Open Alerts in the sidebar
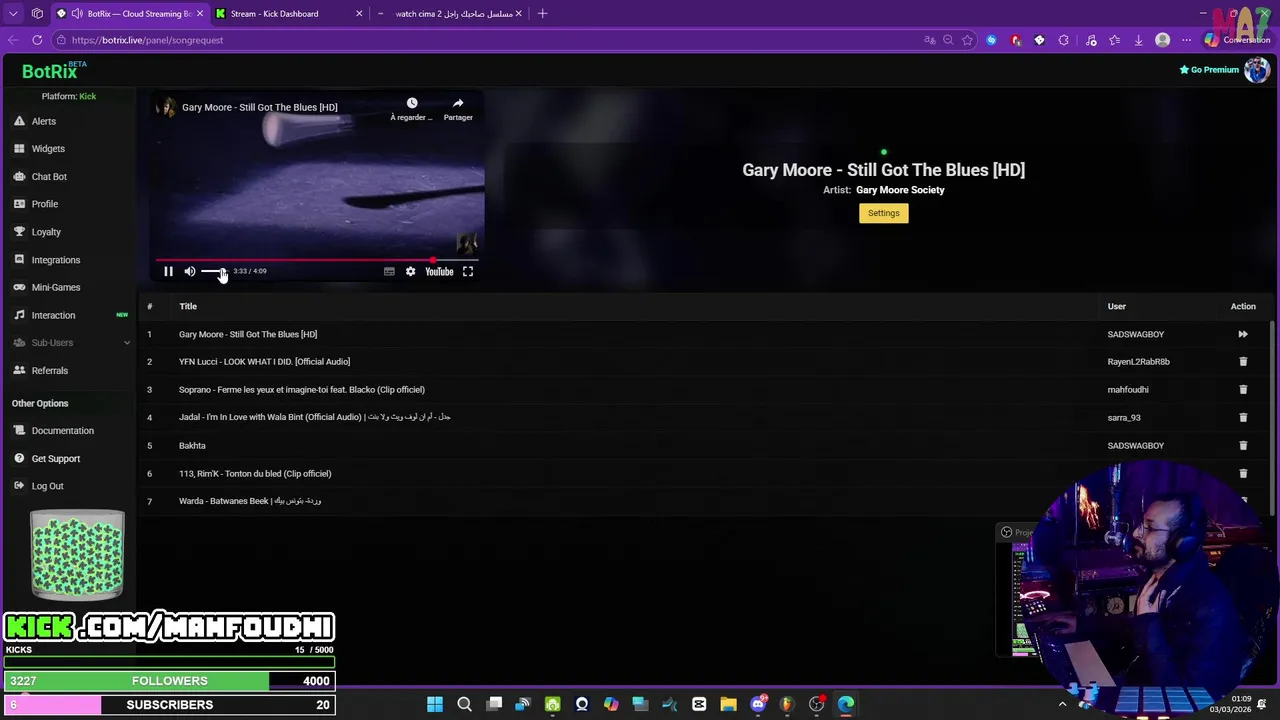This screenshot has width=1280, height=720. 43,121
